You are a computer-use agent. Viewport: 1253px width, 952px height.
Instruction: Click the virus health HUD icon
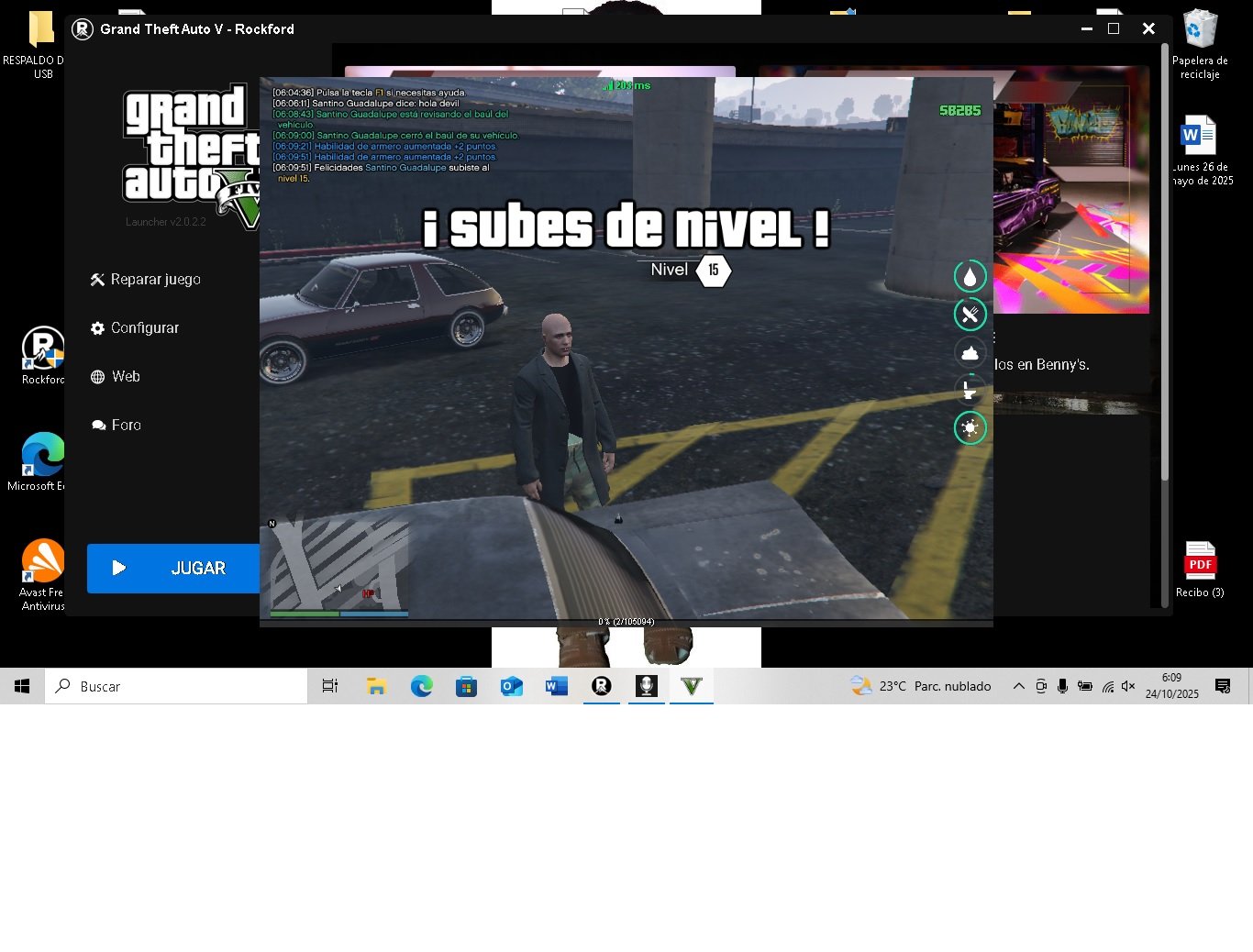pyautogui.click(x=970, y=428)
